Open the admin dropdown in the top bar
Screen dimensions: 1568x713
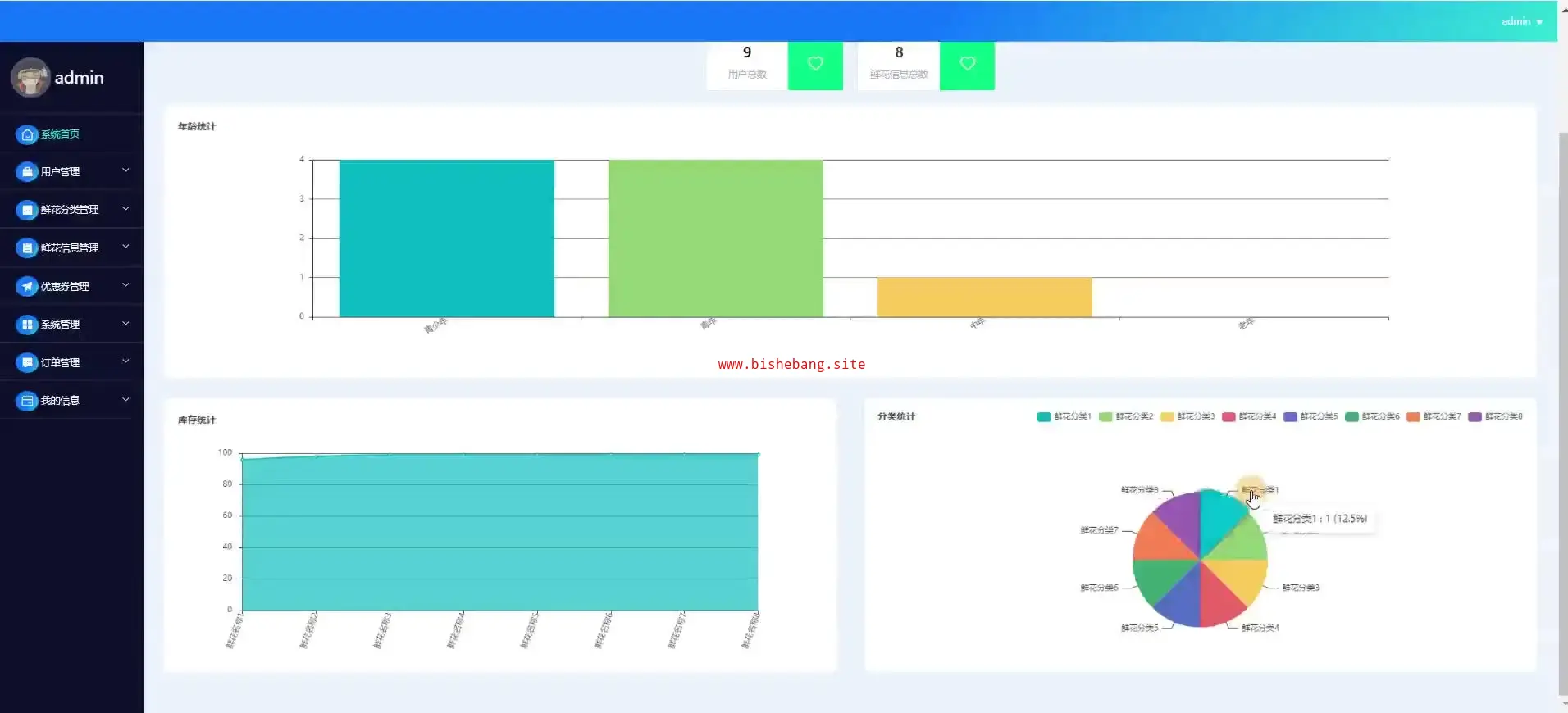tap(1521, 22)
